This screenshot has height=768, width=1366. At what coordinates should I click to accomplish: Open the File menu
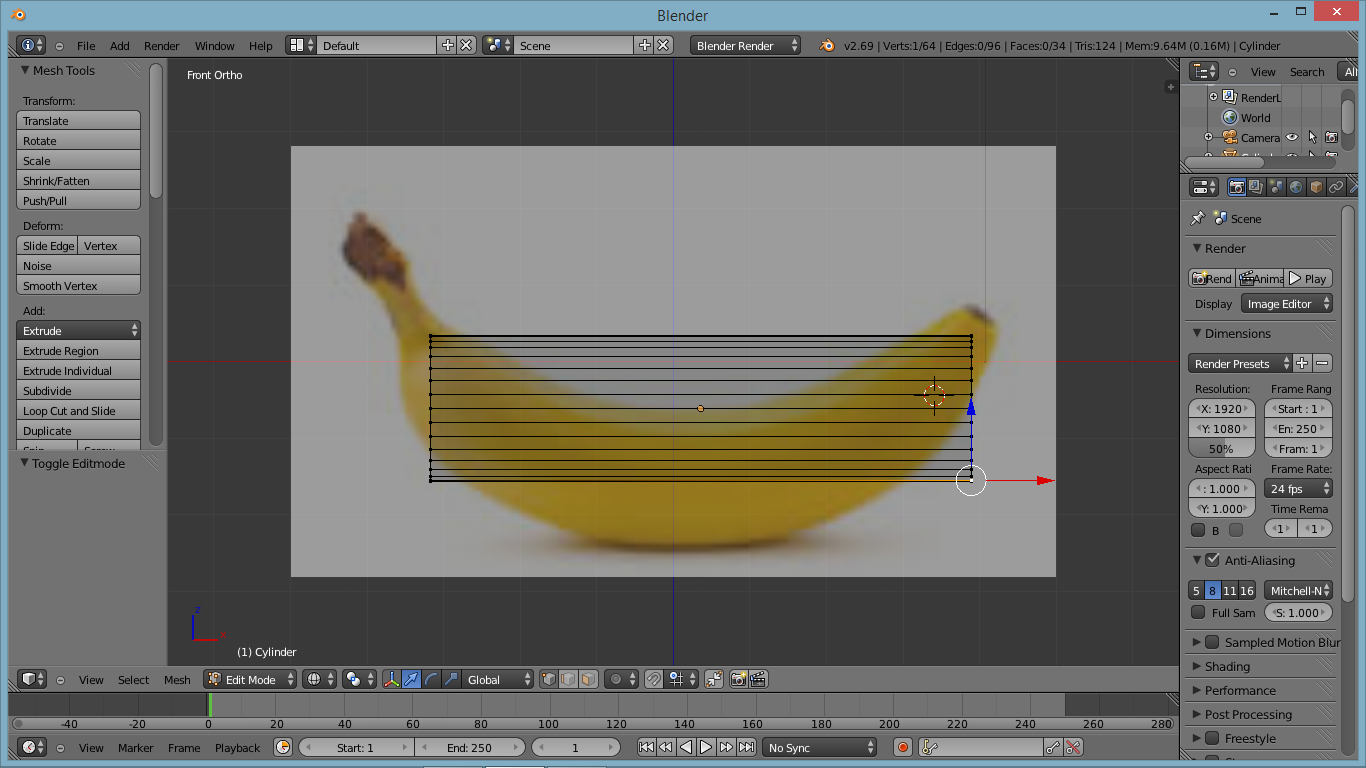point(86,46)
